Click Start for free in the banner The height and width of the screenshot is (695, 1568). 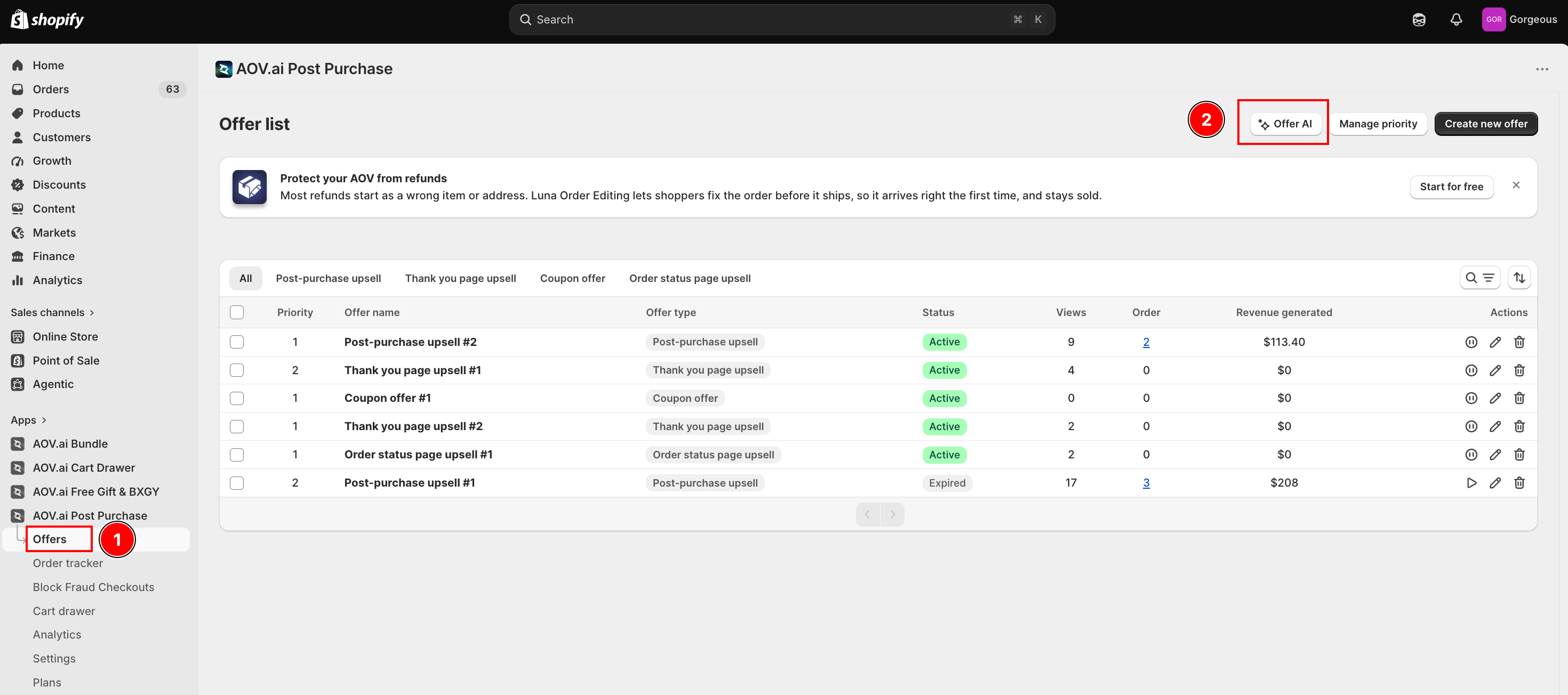[1451, 187]
